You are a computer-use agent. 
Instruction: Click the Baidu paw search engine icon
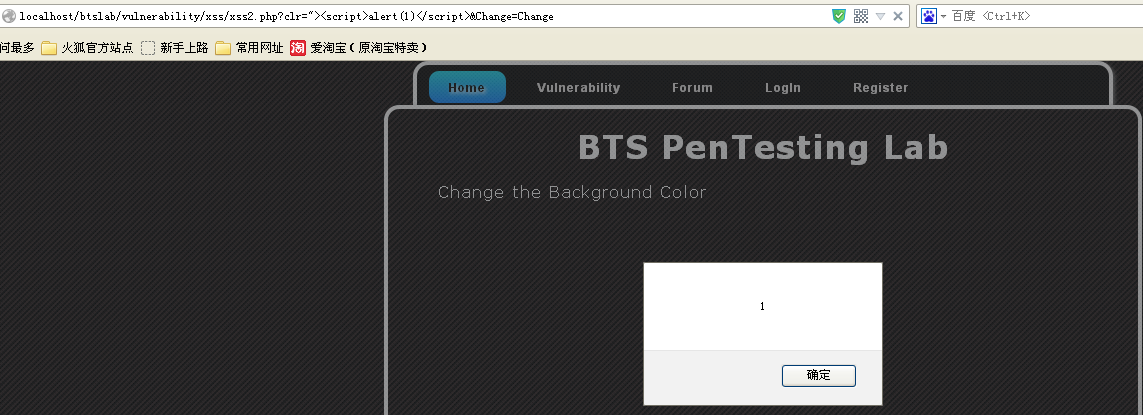pos(929,16)
